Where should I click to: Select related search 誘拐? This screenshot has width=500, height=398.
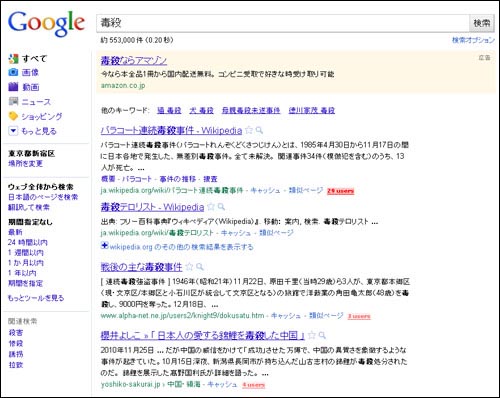tap(16, 354)
